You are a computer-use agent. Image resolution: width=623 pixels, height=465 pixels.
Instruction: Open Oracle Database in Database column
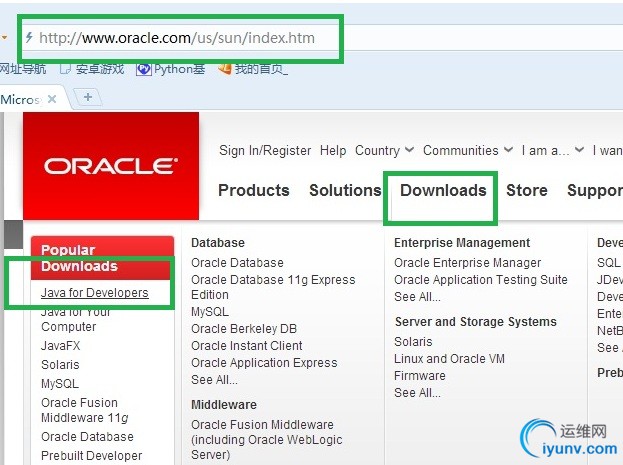click(237, 263)
